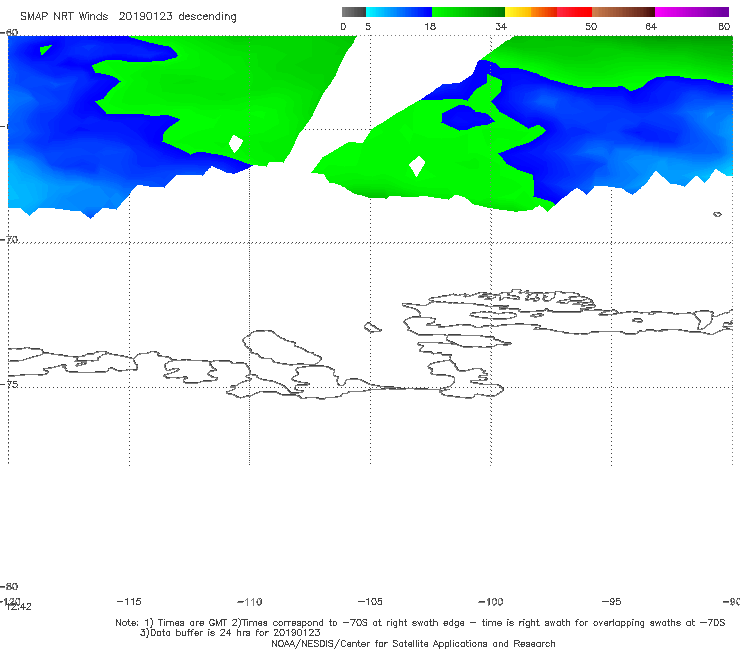This screenshot has width=740, height=650.
Task: Click the brown segment of the wind scale
Action: tap(623, 12)
